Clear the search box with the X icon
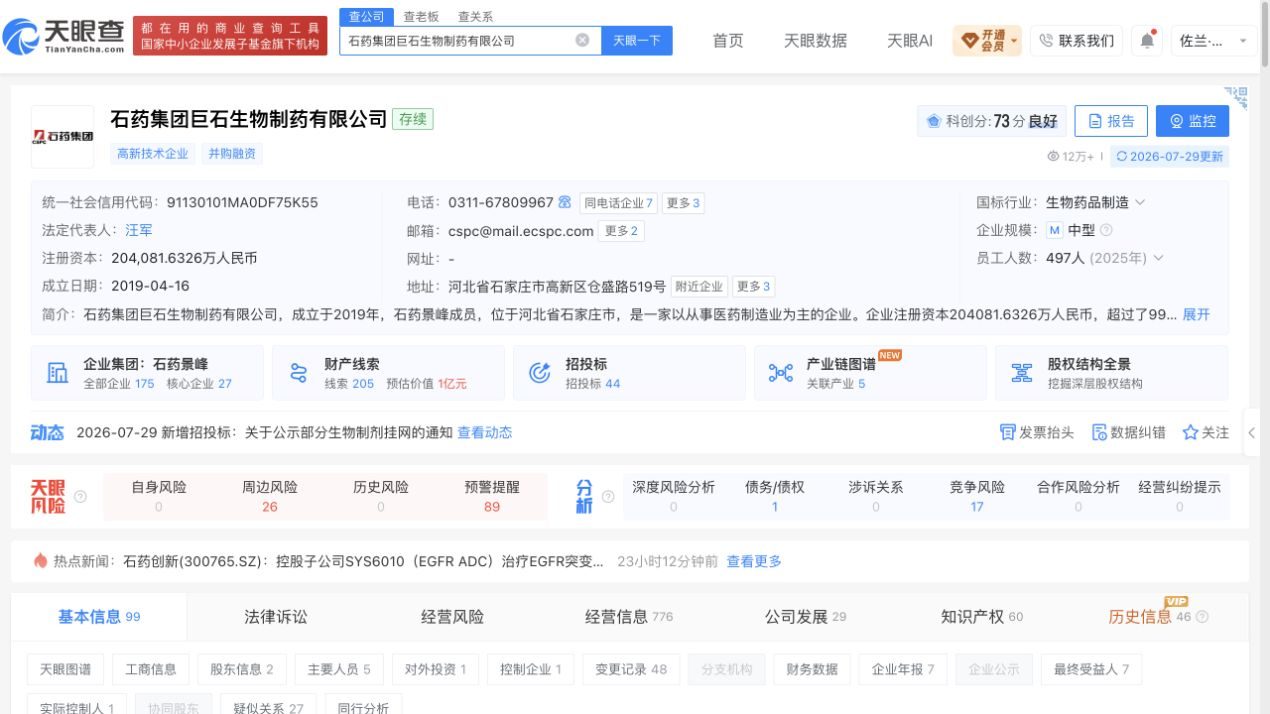This screenshot has width=1270, height=714. point(582,41)
